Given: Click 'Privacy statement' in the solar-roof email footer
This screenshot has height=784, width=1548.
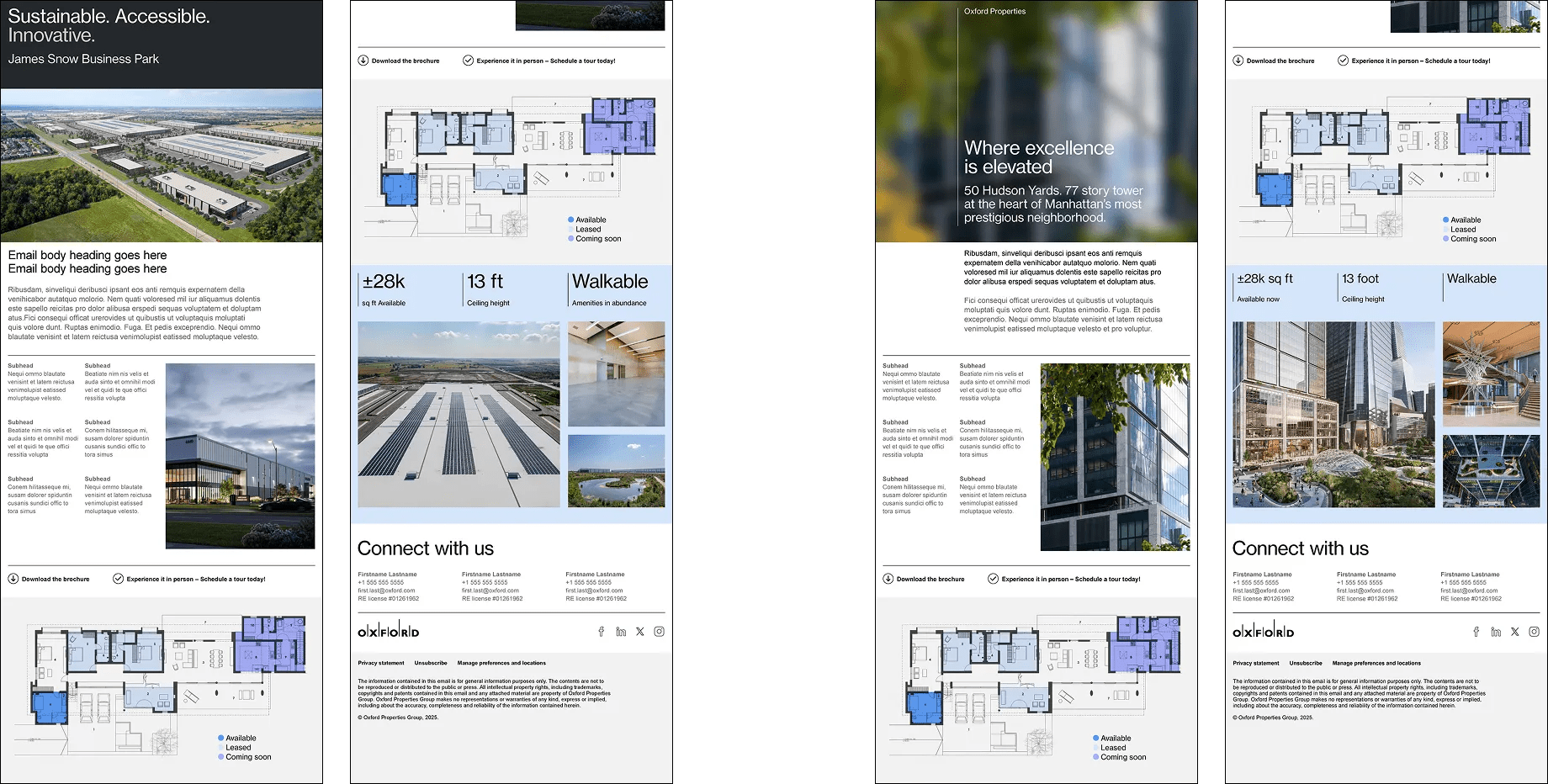Looking at the screenshot, I should click(x=380, y=663).
